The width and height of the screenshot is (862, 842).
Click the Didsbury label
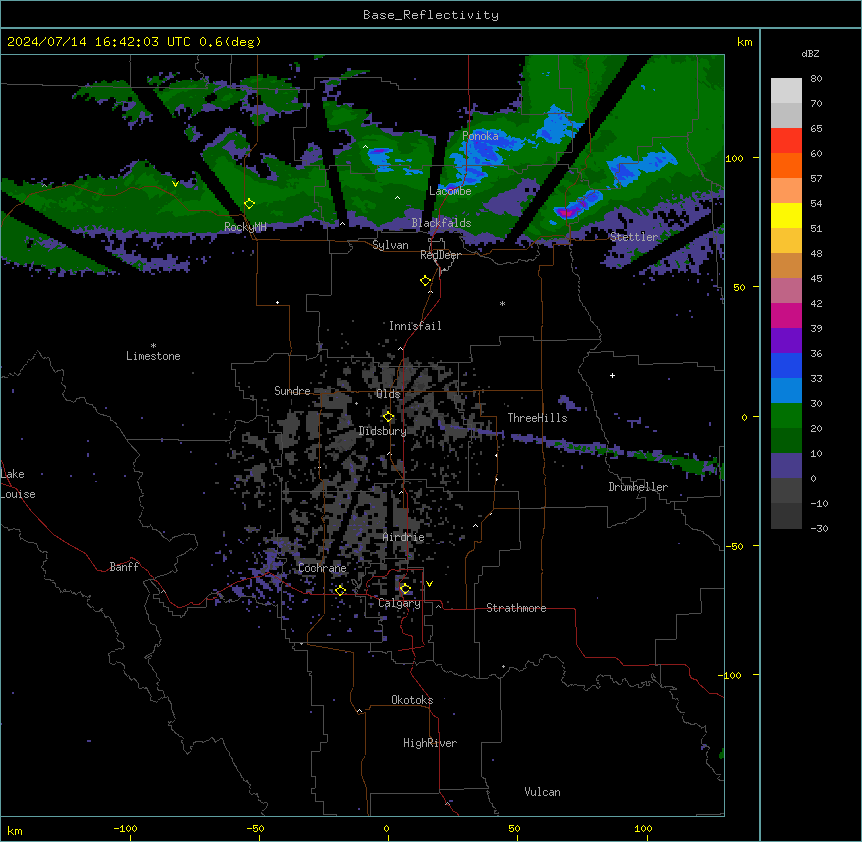pyautogui.click(x=383, y=431)
